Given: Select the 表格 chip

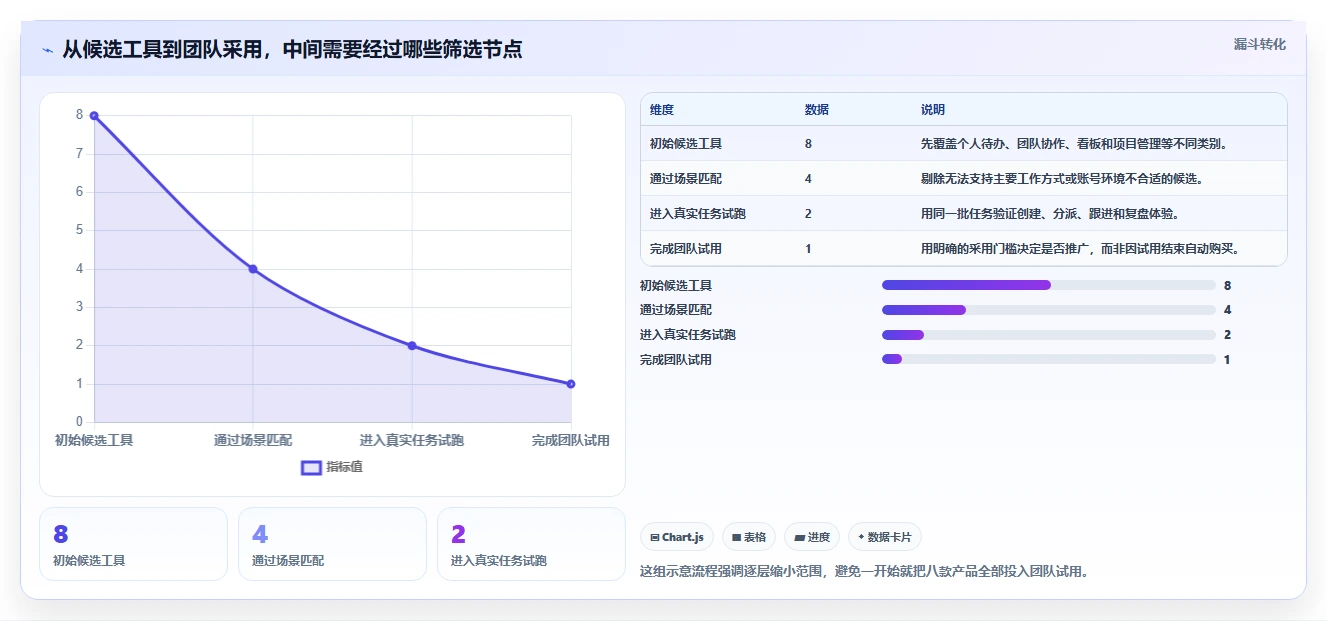Looking at the screenshot, I should point(749,537).
